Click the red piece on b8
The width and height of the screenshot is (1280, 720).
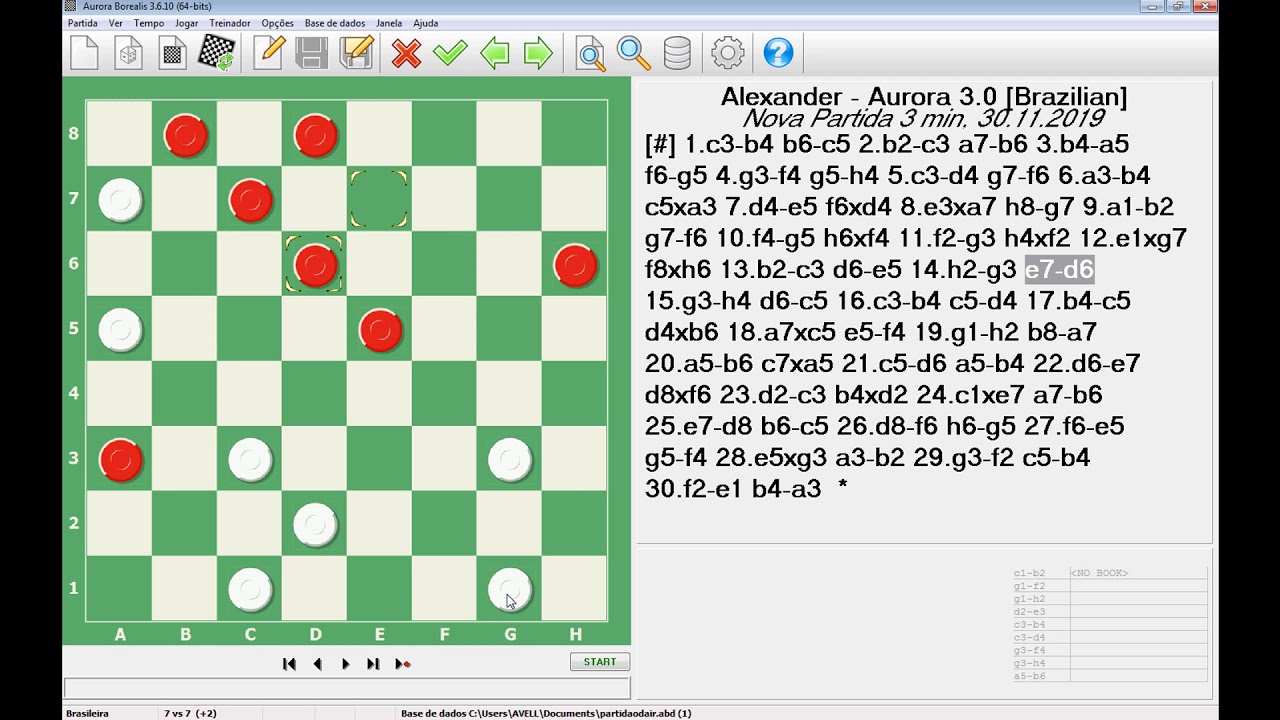point(186,135)
